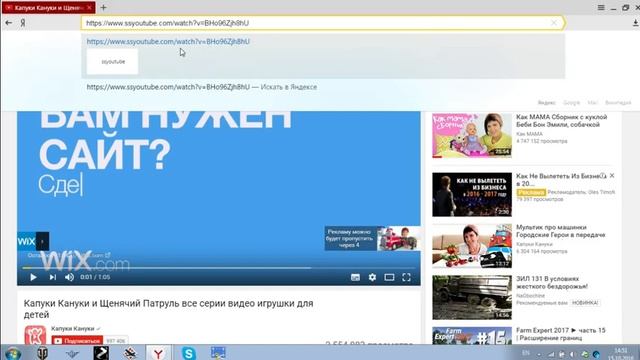Click the EN language indicator

(526, 353)
